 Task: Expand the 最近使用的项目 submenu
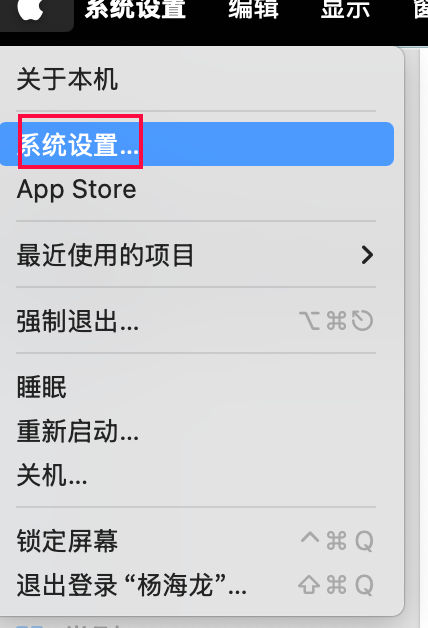(x=196, y=255)
